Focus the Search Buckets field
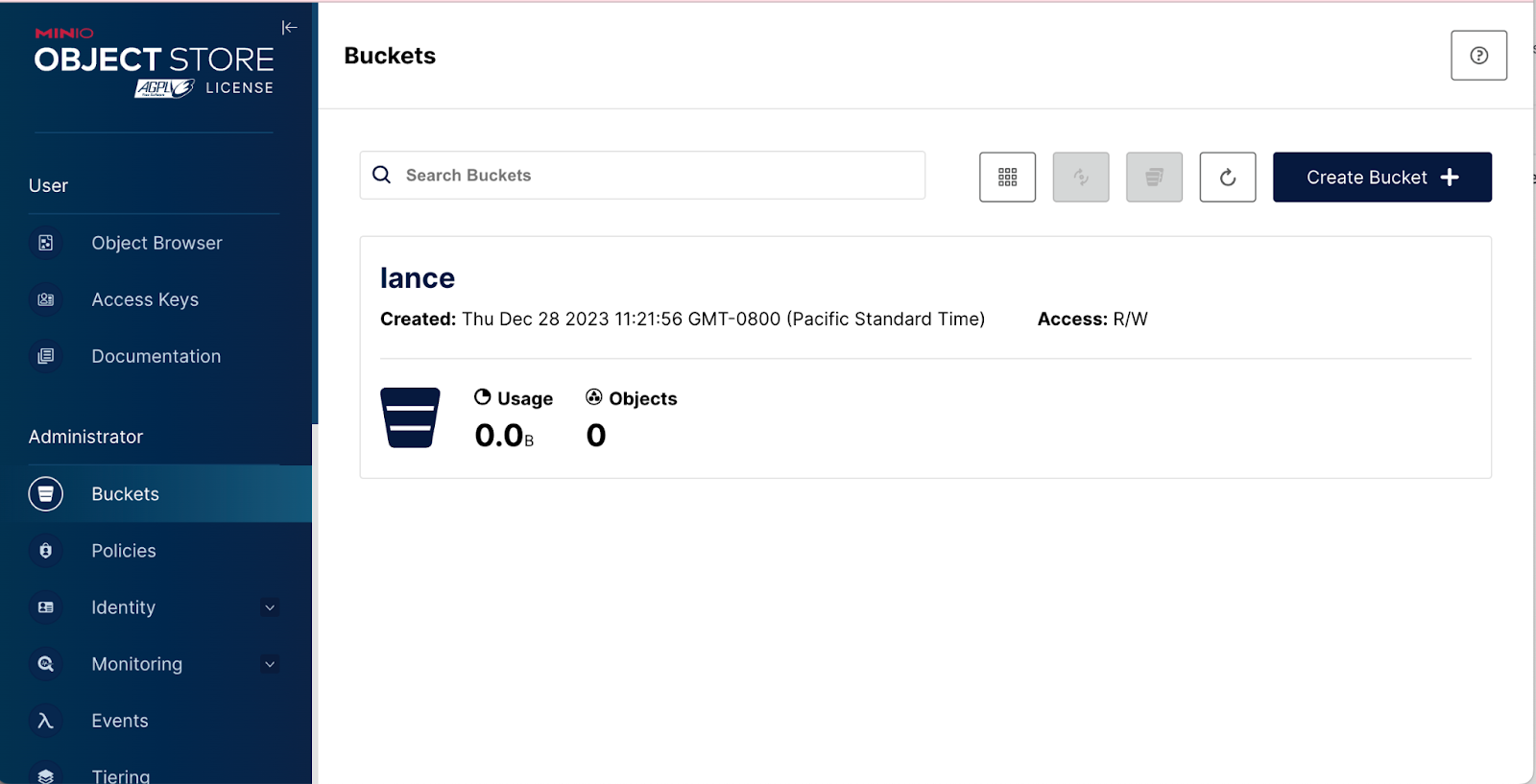Image resolution: width=1536 pixels, height=784 pixels. 653,176
